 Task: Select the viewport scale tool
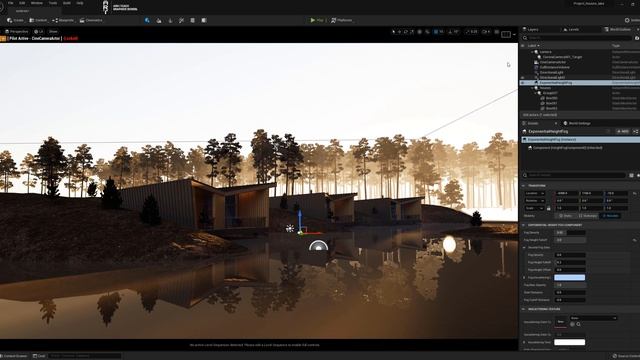click(412, 31)
